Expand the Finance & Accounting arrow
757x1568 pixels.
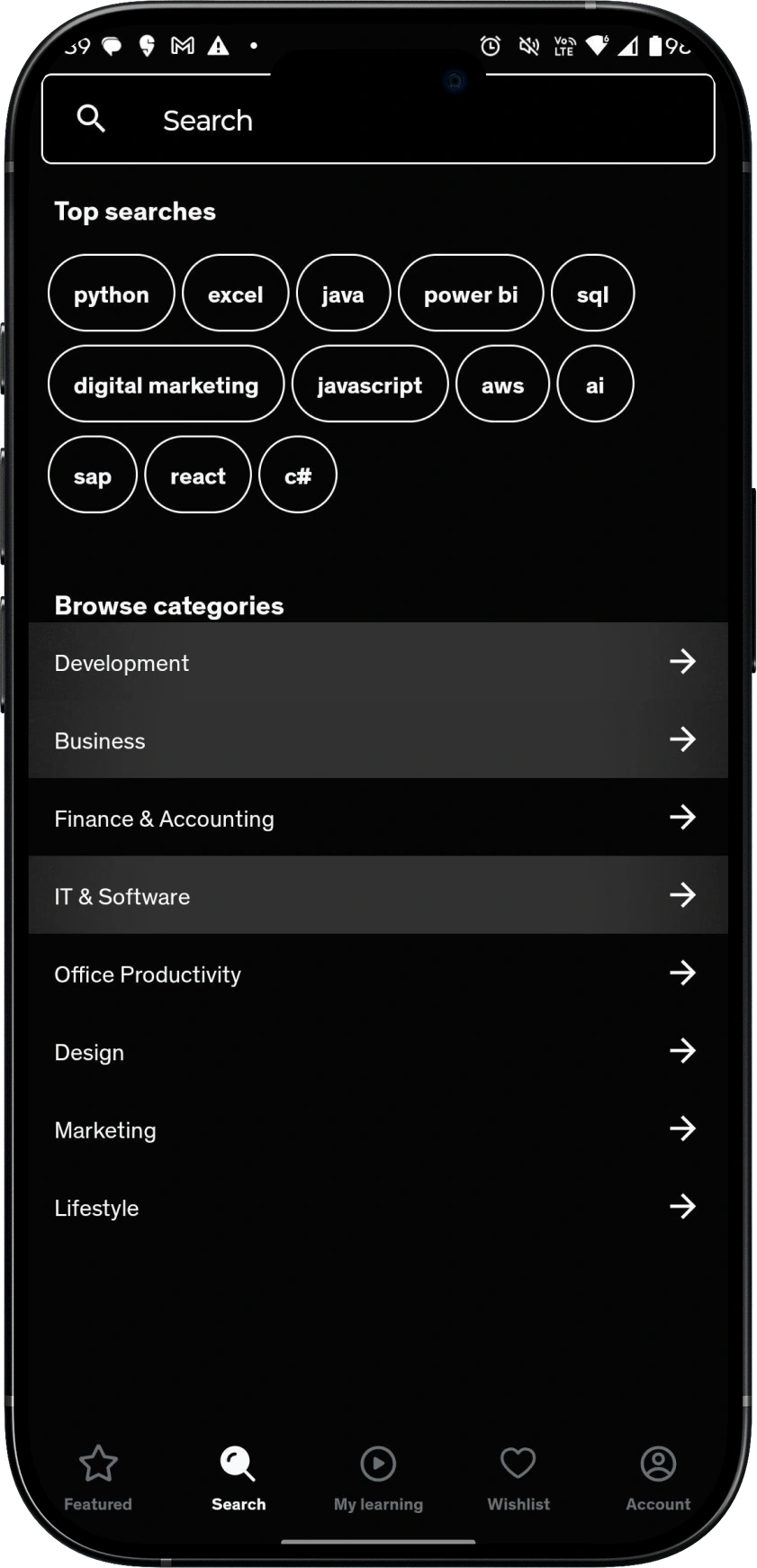click(x=682, y=817)
